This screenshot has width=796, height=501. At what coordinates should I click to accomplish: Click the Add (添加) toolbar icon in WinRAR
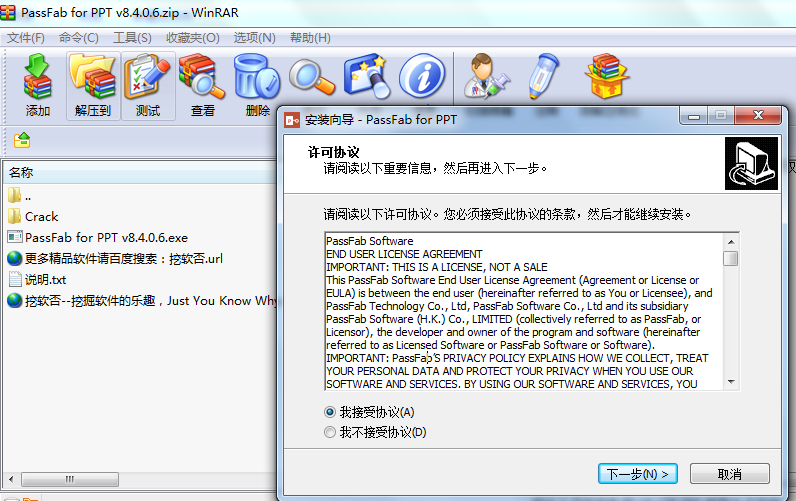click(x=38, y=85)
